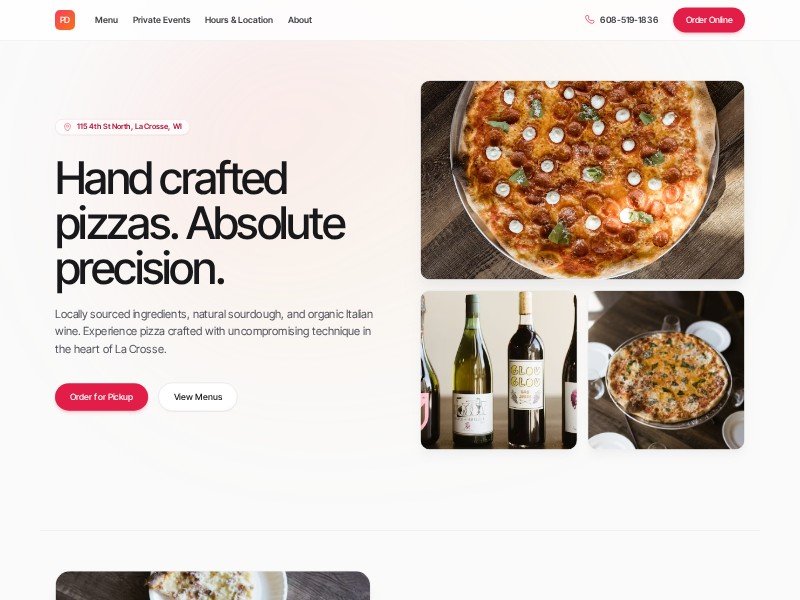The height and width of the screenshot is (600, 800).
Task: Click the Locally sourced ingredients paragraph
Action: point(214,332)
